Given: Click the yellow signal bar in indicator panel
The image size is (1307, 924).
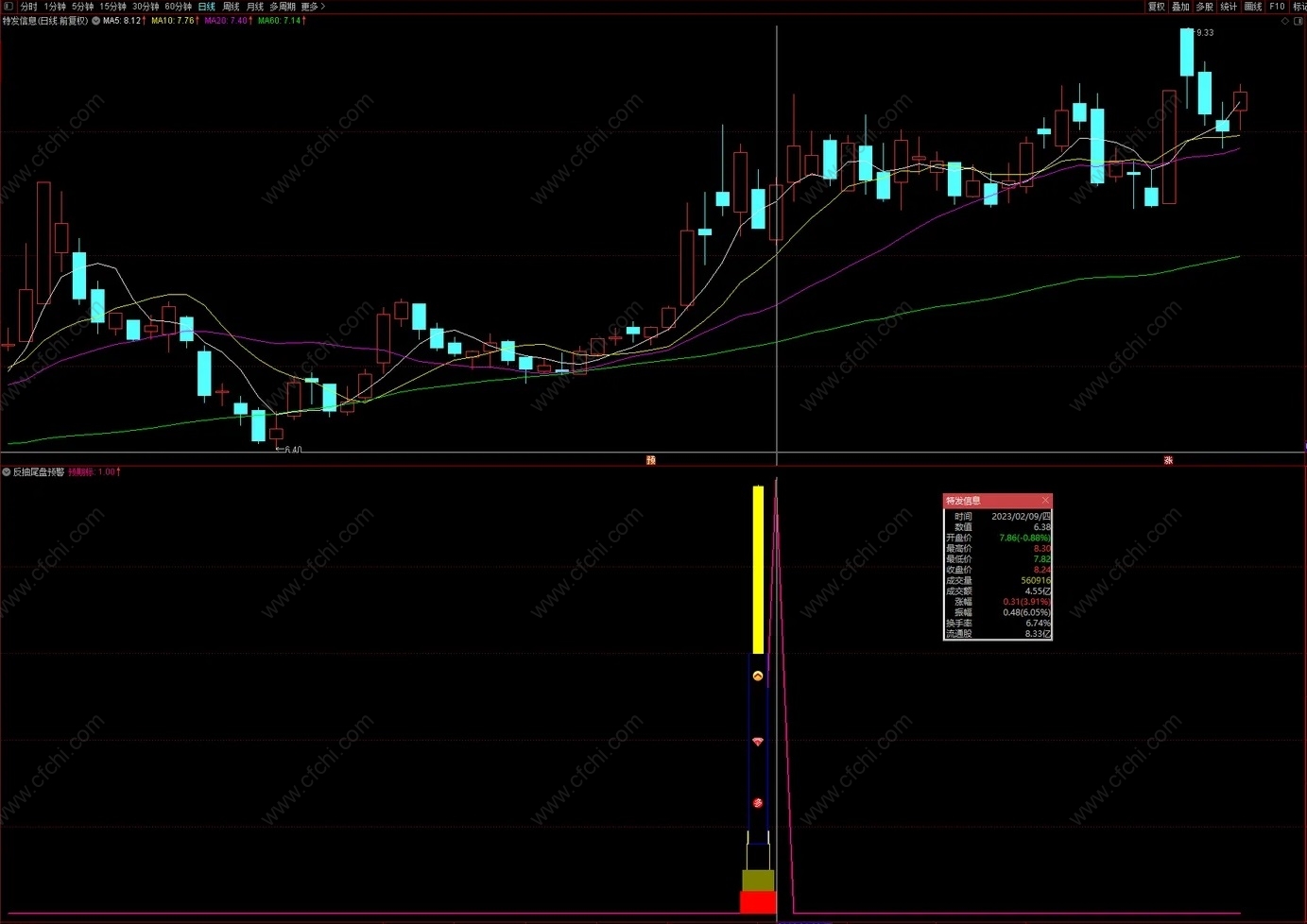Looking at the screenshot, I should pyautogui.click(x=758, y=570).
